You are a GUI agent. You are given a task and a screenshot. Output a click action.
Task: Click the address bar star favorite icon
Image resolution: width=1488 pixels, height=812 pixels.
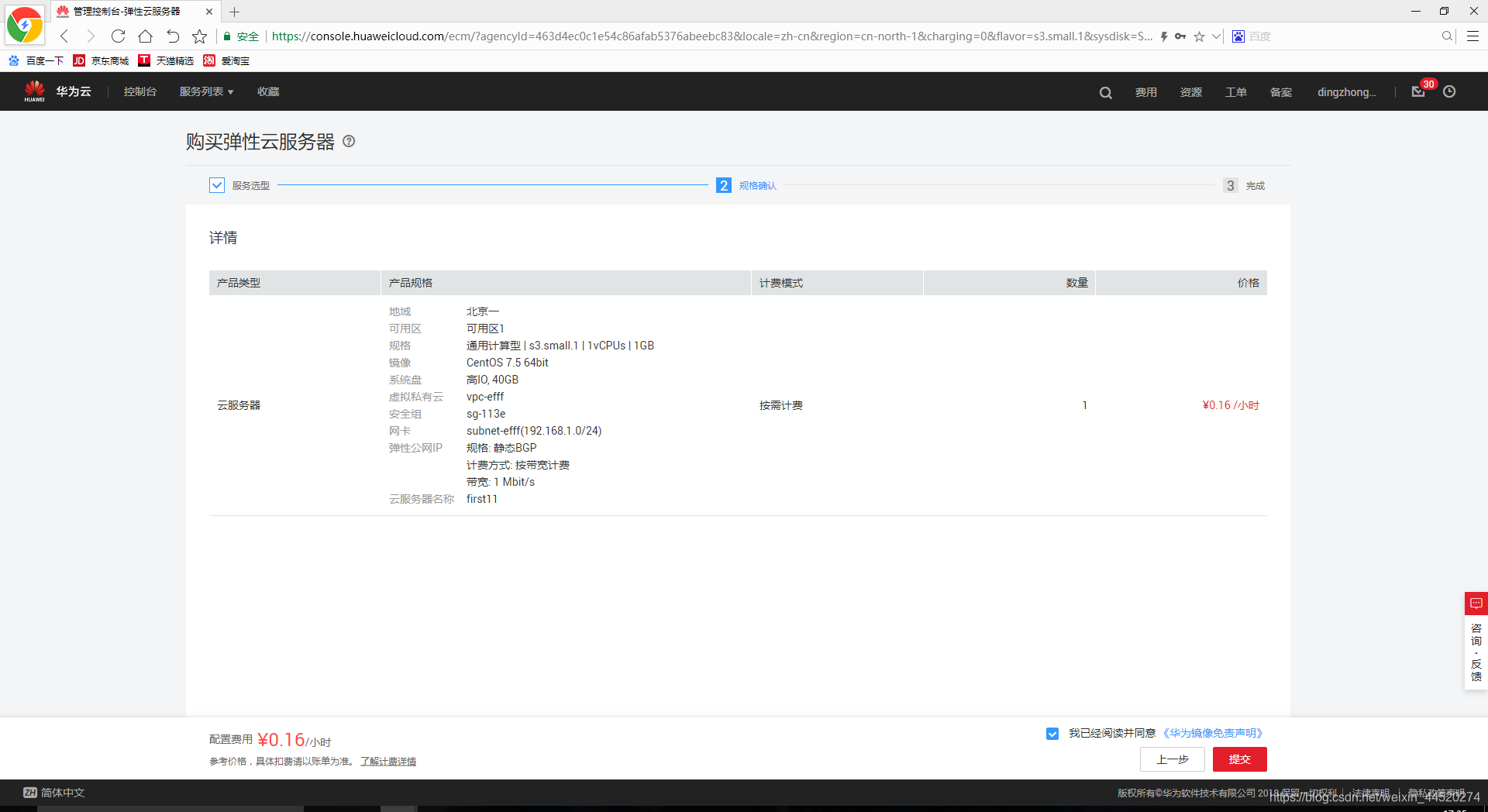tap(1199, 36)
